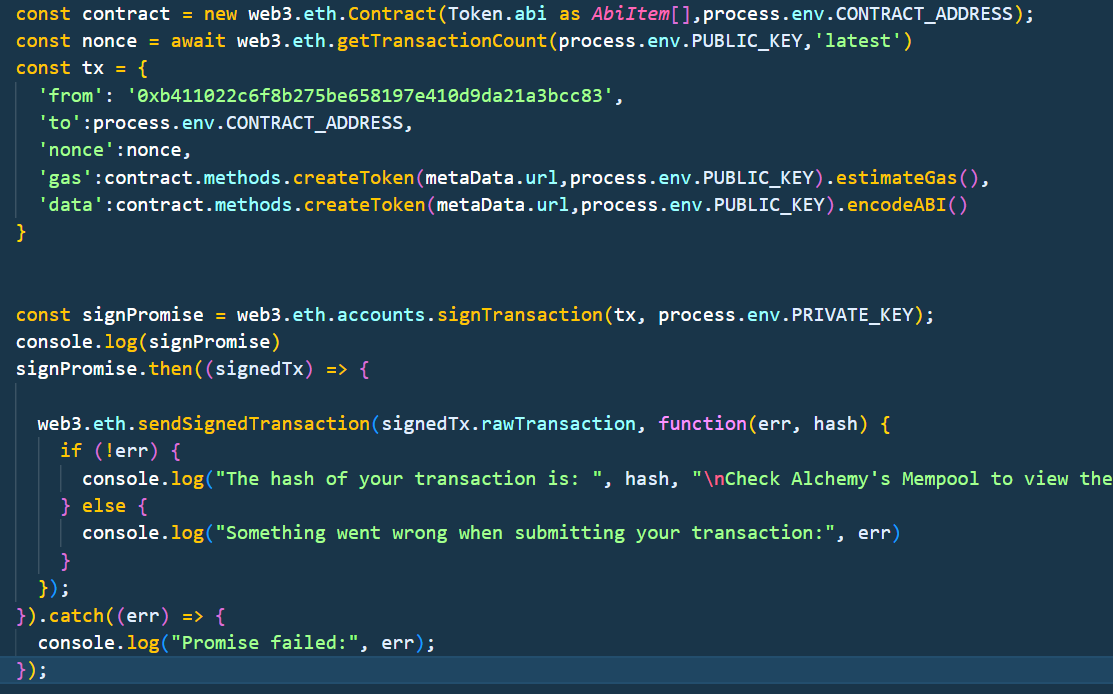The height and width of the screenshot is (694, 1113).
Task: Click the 'data' property key
Action: tap(71, 205)
